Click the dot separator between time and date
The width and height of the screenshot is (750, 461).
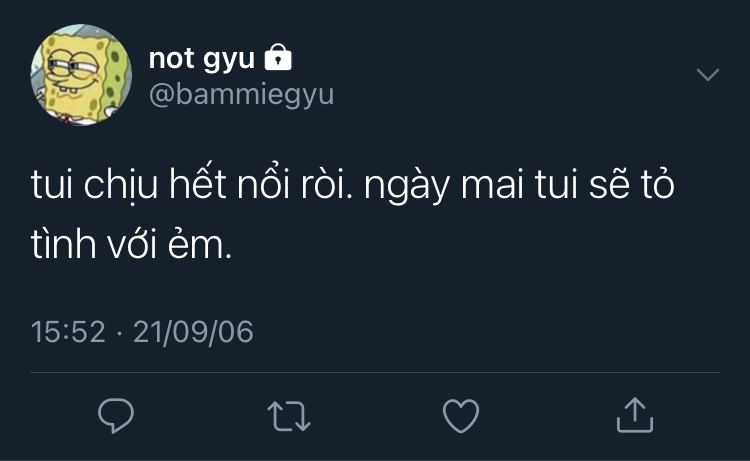coord(118,331)
